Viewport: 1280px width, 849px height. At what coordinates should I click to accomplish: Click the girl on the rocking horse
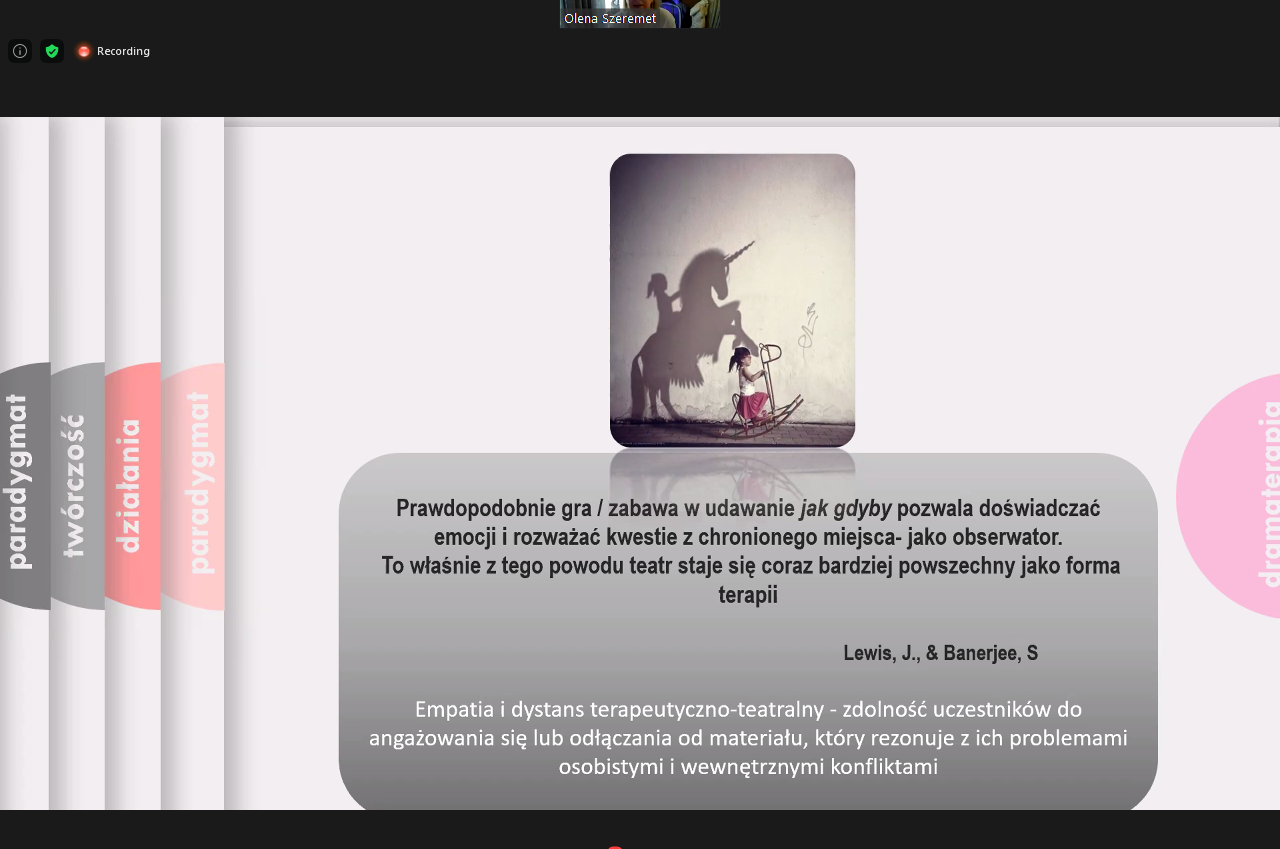point(765,392)
